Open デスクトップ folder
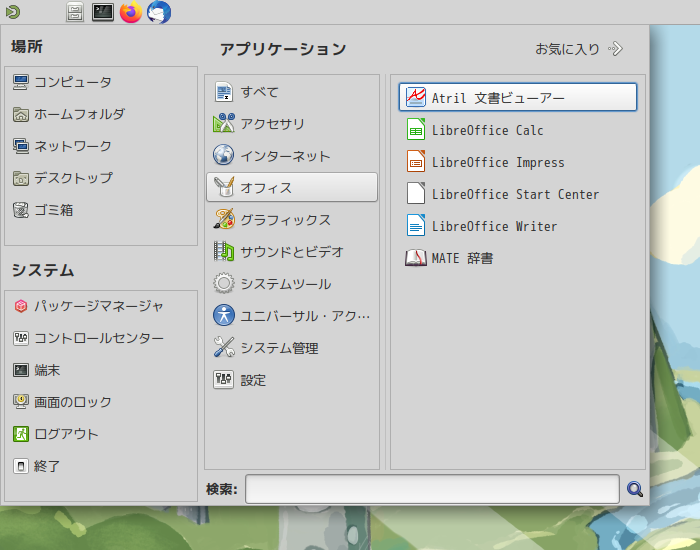 click(101, 178)
